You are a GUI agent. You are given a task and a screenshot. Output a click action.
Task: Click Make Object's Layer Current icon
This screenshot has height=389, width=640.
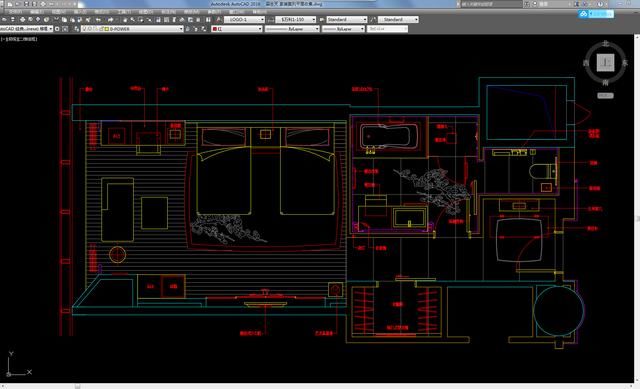pos(188,29)
